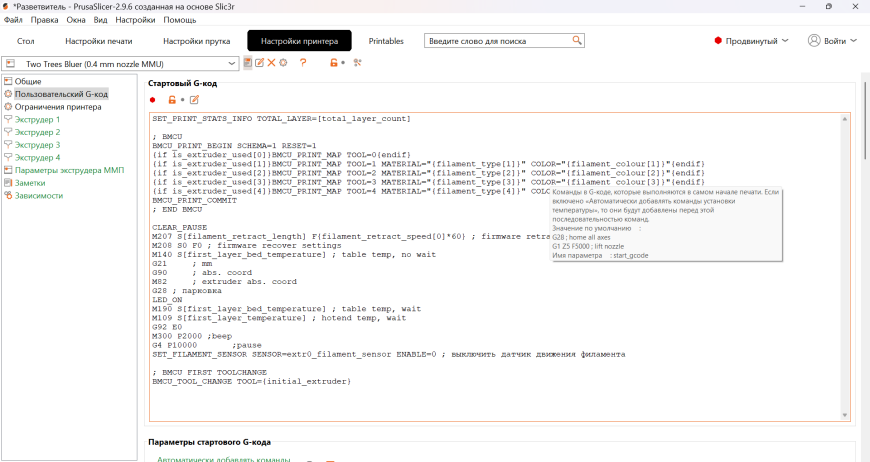Open Параметры экструдера ММП page
Image resolution: width=870 pixels, height=462 pixels.
[x=69, y=170]
